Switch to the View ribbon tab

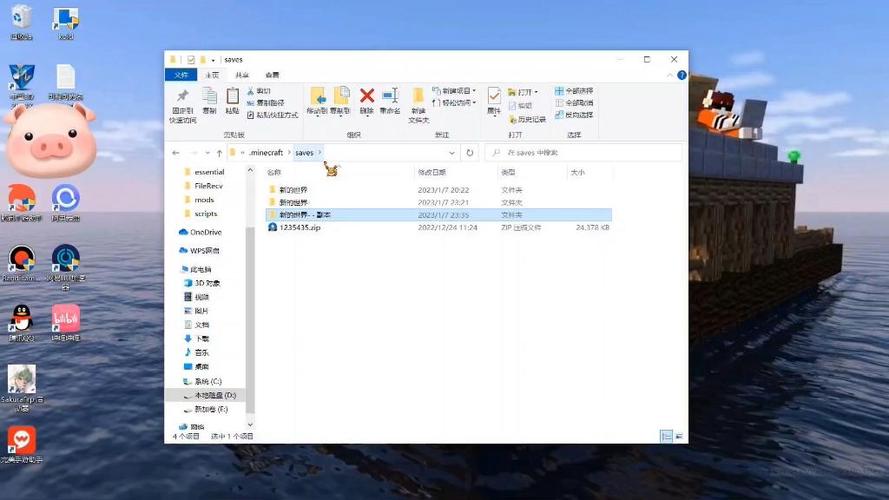coord(272,75)
